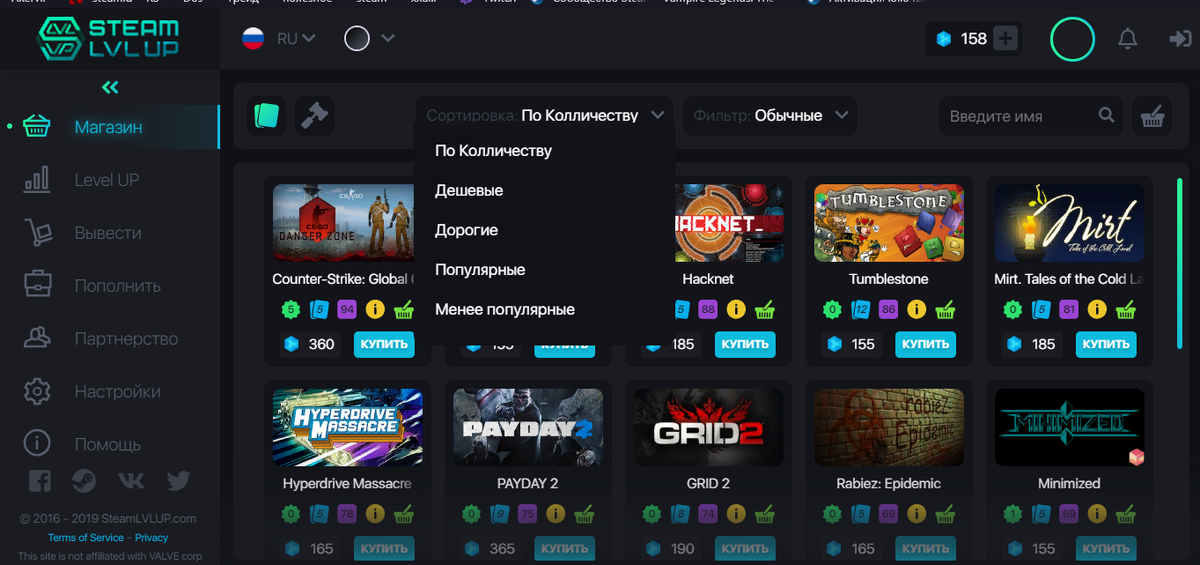Go to Магазин in sidebar
Image resolution: width=1200 pixels, height=565 pixels.
point(110,127)
